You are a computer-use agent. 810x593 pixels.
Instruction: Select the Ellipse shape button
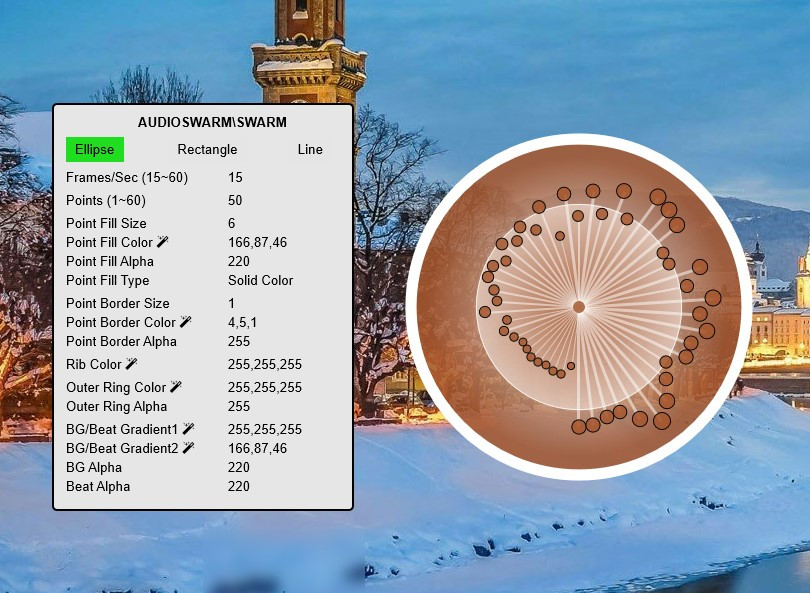coord(95,149)
